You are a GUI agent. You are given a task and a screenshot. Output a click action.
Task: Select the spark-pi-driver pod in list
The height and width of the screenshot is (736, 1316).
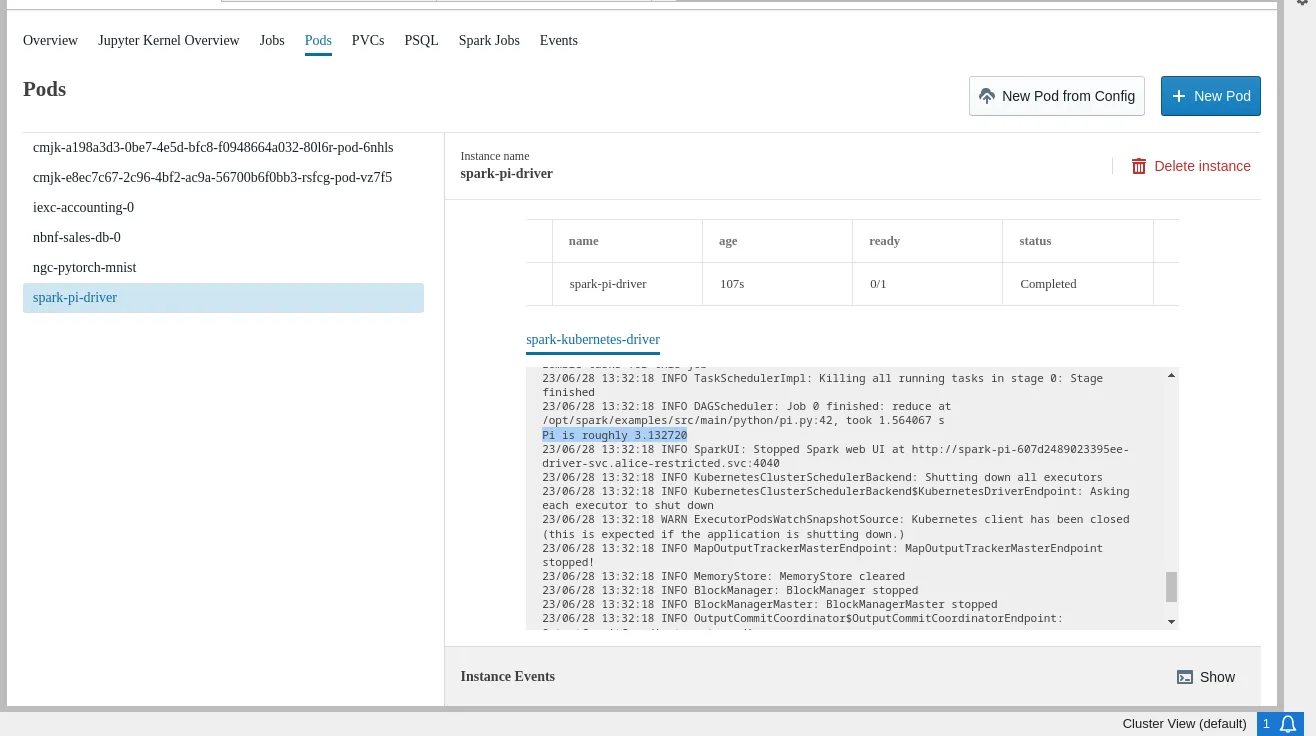tap(223, 298)
